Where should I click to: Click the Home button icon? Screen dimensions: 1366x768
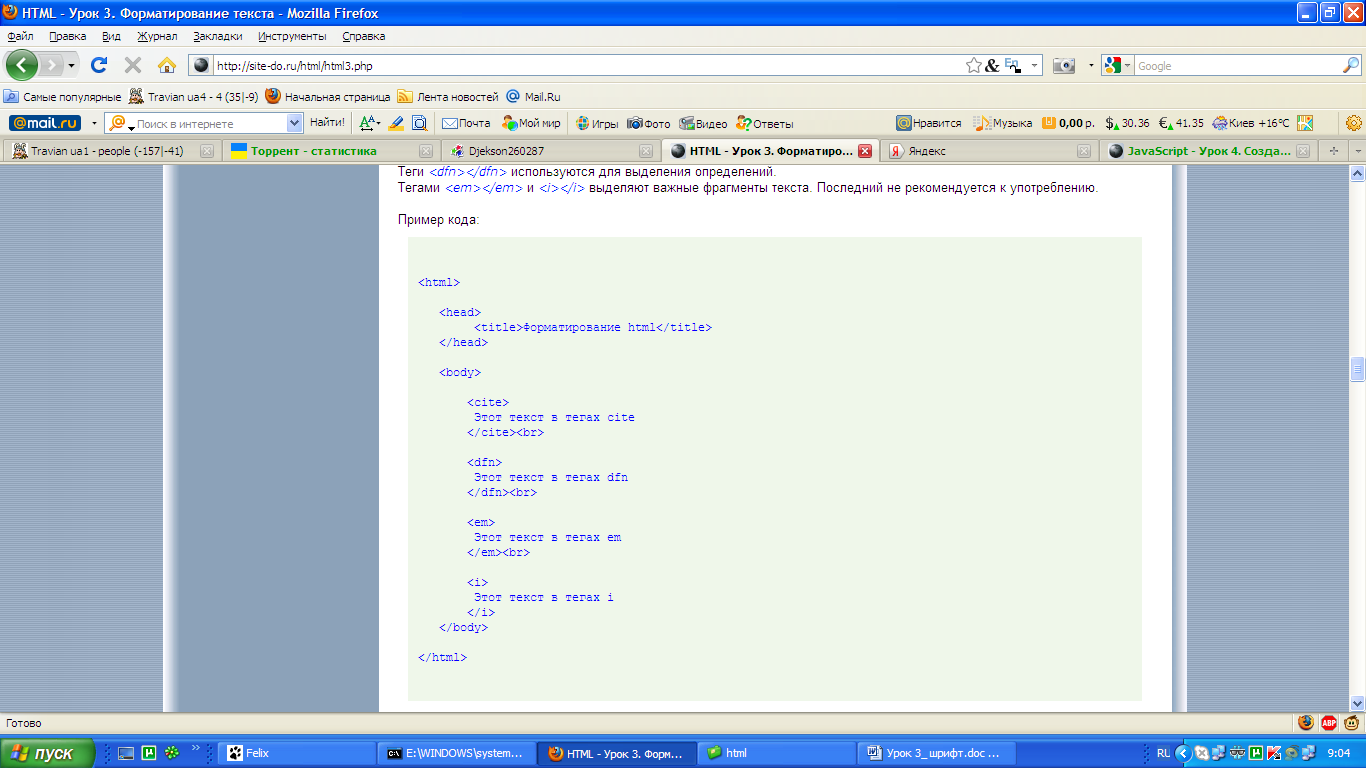(x=167, y=65)
